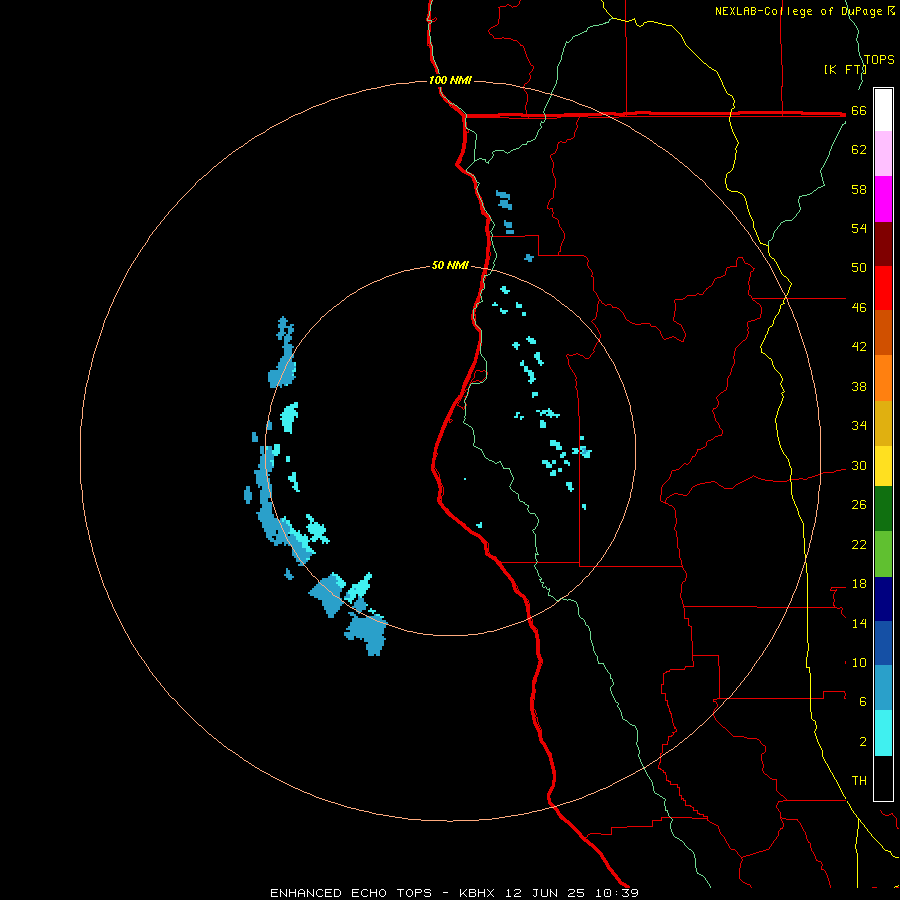The width and height of the screenshot is (900, 900).
Task: Click the KBHX station identifier
Action: tap(476, 893)
